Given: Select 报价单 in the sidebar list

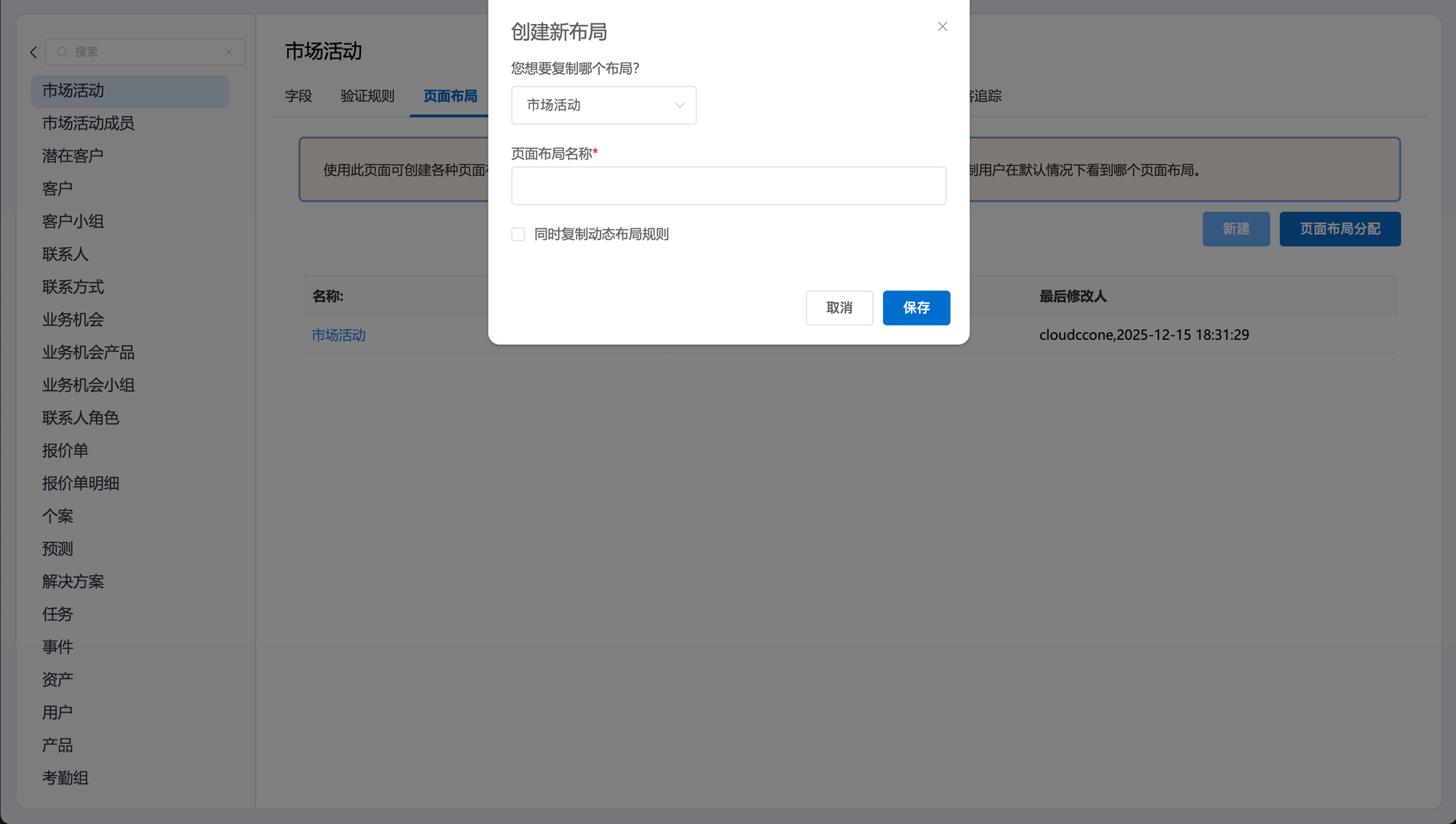Looking at the screenshot, I should 66,451.
